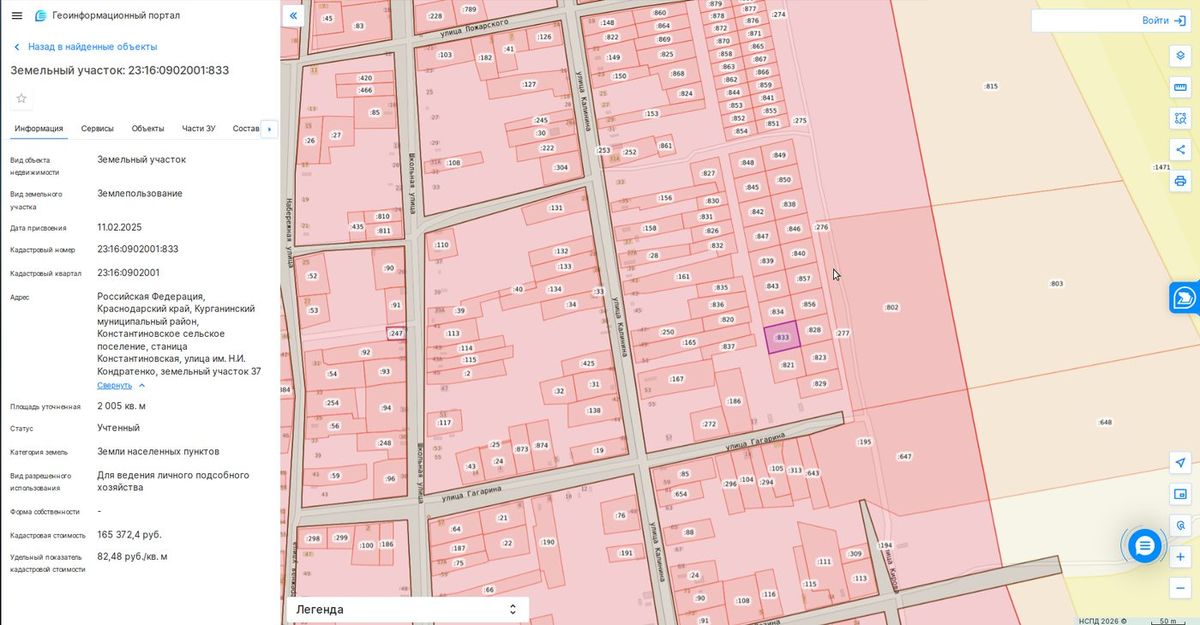The height and width of the screenshot is (625, 1200).
Task: Switch to the Информация tab
Action: 39,128
